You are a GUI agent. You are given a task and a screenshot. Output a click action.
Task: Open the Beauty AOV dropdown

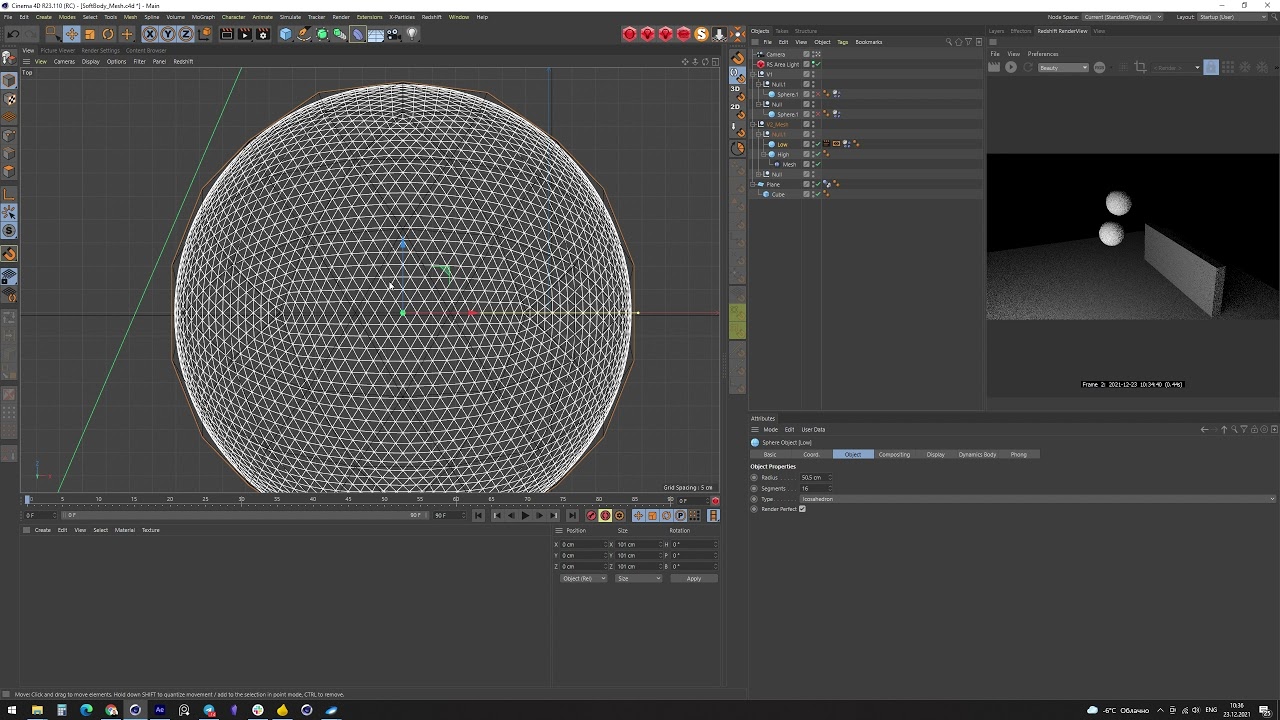coord(1064,67)
